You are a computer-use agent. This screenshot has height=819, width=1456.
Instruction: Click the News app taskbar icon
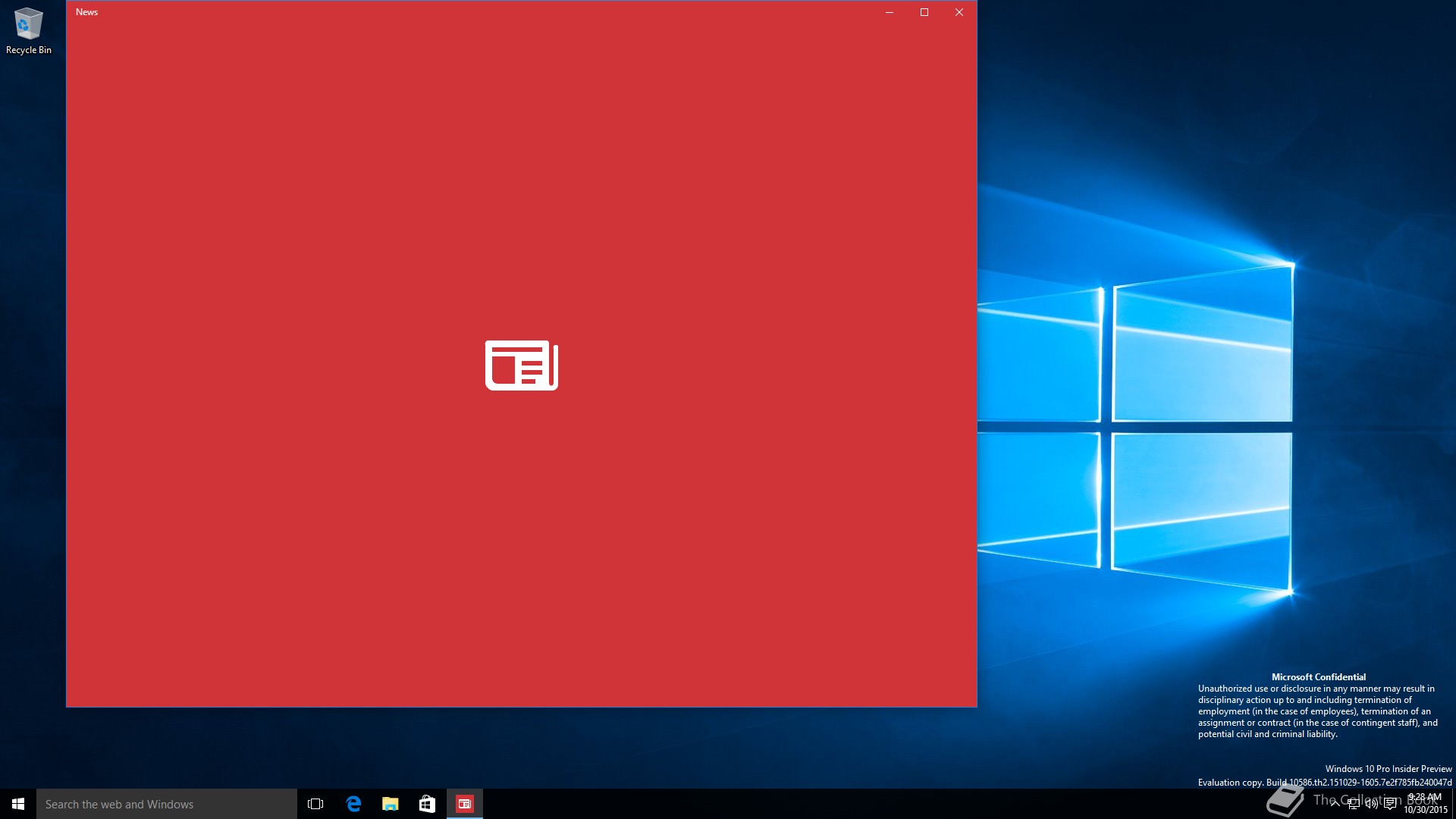coord(464,804)
